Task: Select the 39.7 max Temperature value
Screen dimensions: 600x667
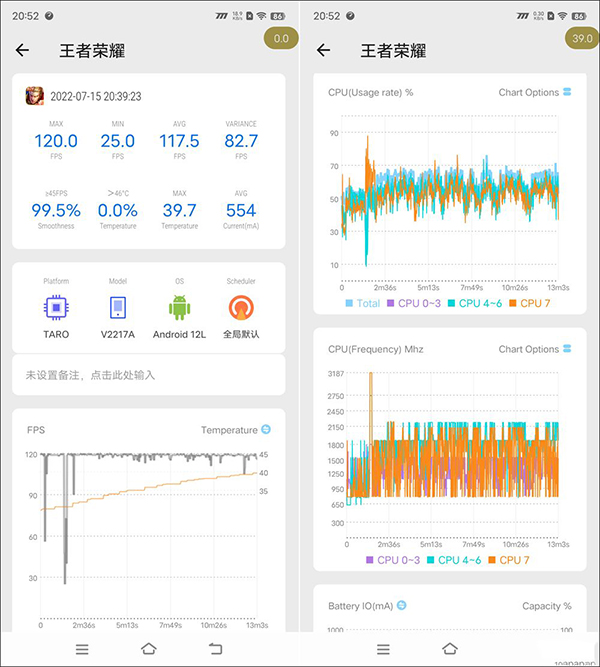Action: point(180,210)
